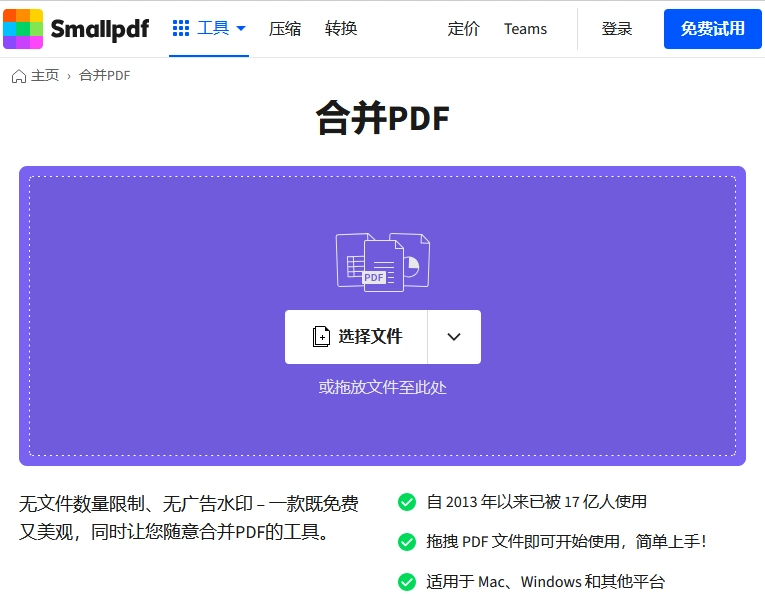Expand the file source chevron dropdown

click(x=454, y=337)
